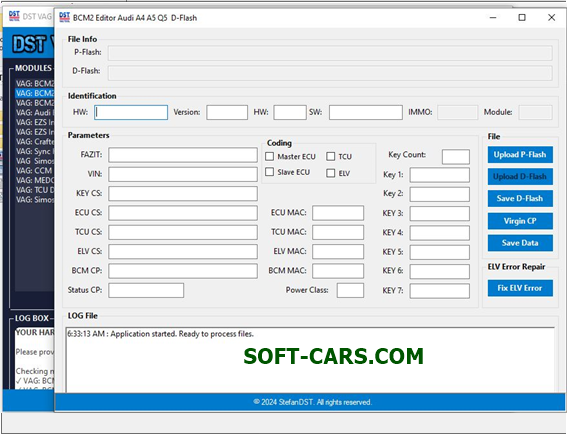This screenshot has width=567, height=434.
Task: Click the KEY 6 field
Action: [x=440, y=271]
